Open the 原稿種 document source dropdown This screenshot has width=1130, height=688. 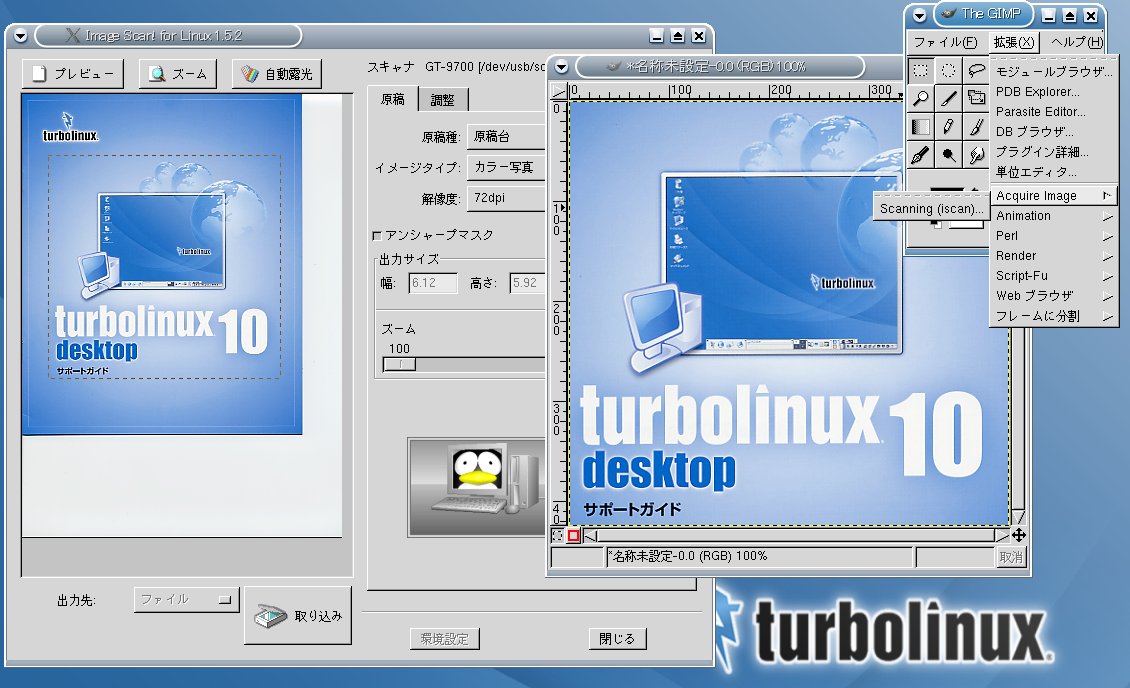point(507,136)
